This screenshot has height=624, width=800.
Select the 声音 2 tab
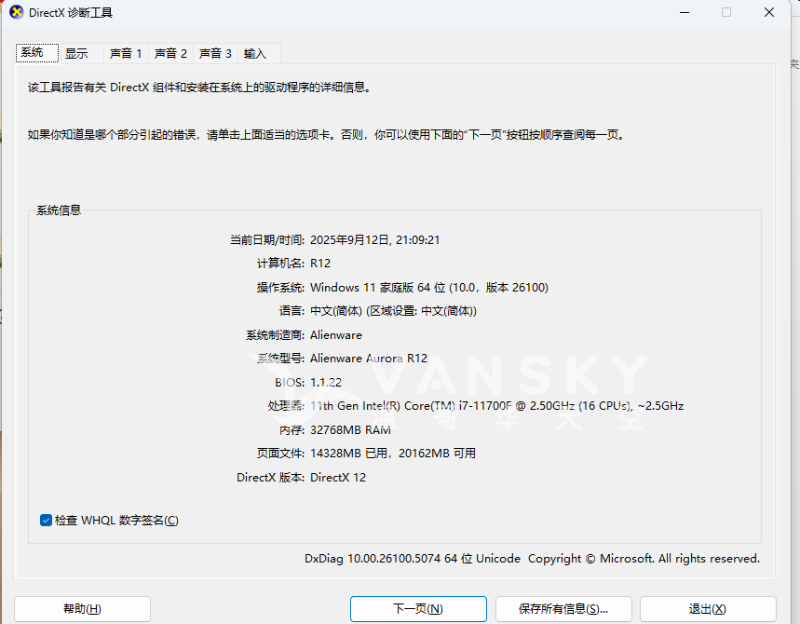170,53
